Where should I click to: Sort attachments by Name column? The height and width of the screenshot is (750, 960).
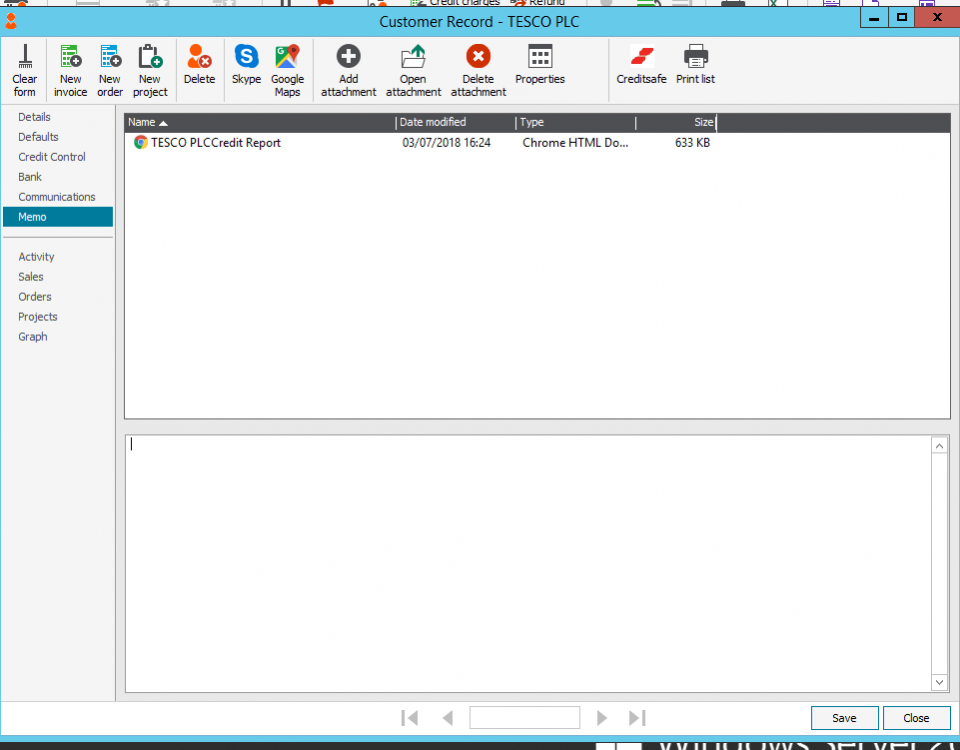click(260, 122)
